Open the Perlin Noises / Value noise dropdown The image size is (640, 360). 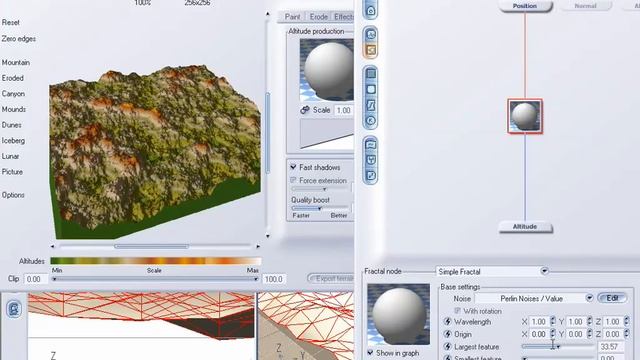point(589,298)
